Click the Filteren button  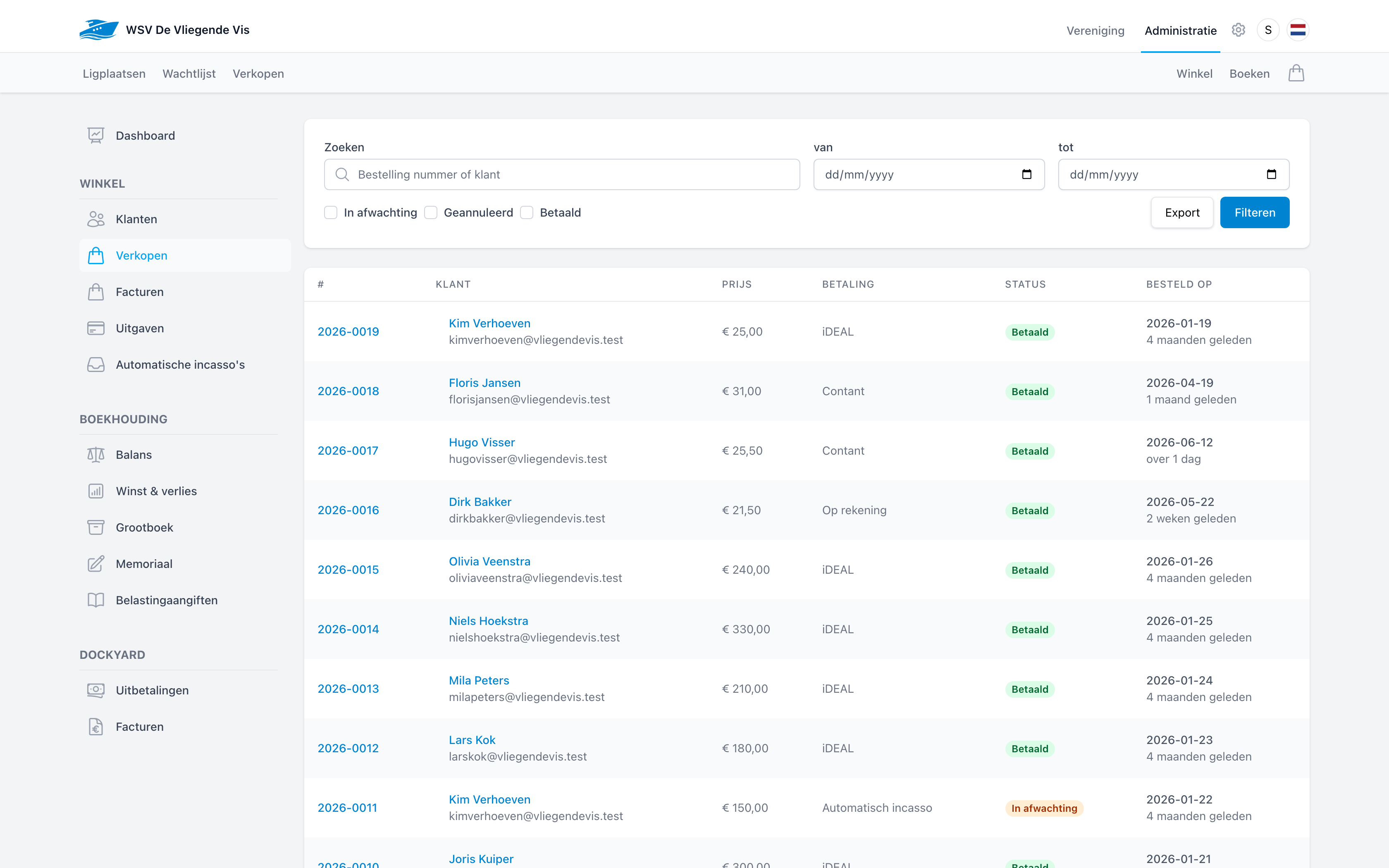(1255, 212)
